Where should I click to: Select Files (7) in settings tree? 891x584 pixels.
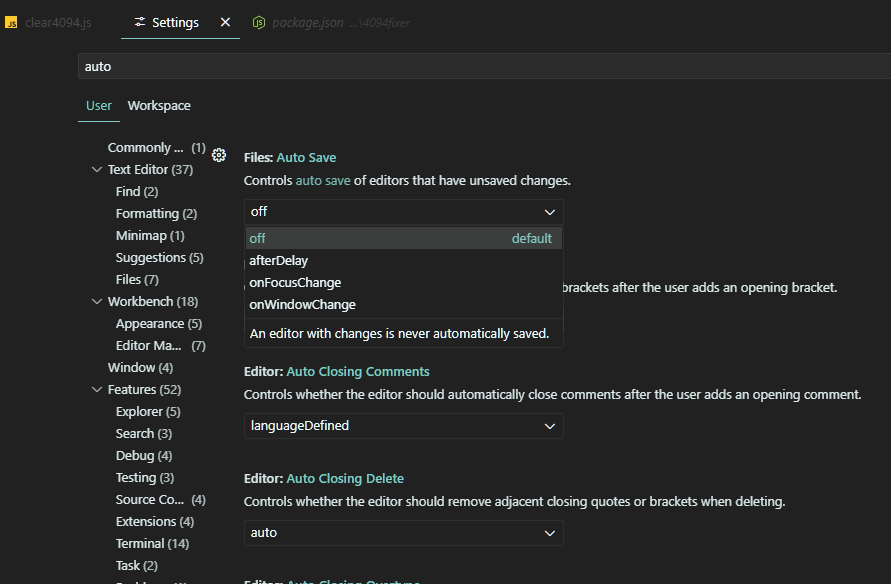(x=137, y=280)
